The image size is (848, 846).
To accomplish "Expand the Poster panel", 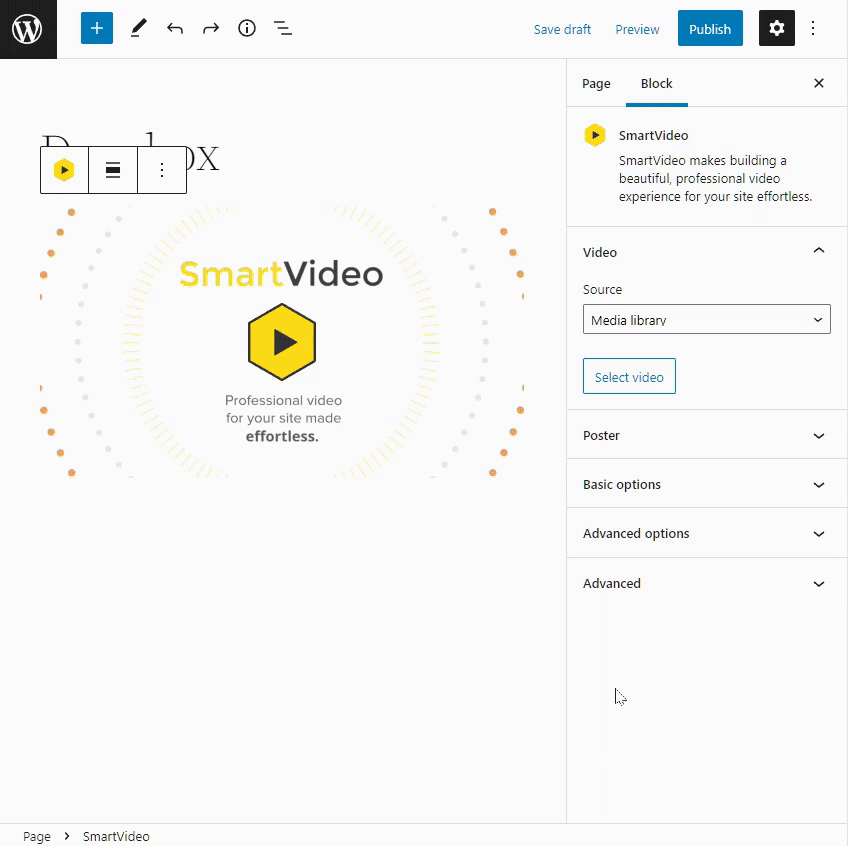I will 706,435.
